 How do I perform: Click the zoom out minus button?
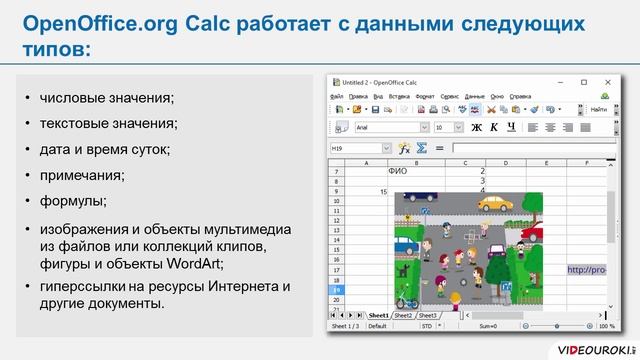[x=526, y=326]
